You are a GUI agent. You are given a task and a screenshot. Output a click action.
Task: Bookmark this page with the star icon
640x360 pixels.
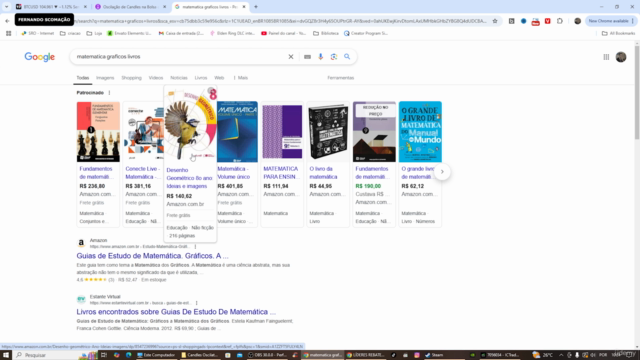tap(495, 21)
